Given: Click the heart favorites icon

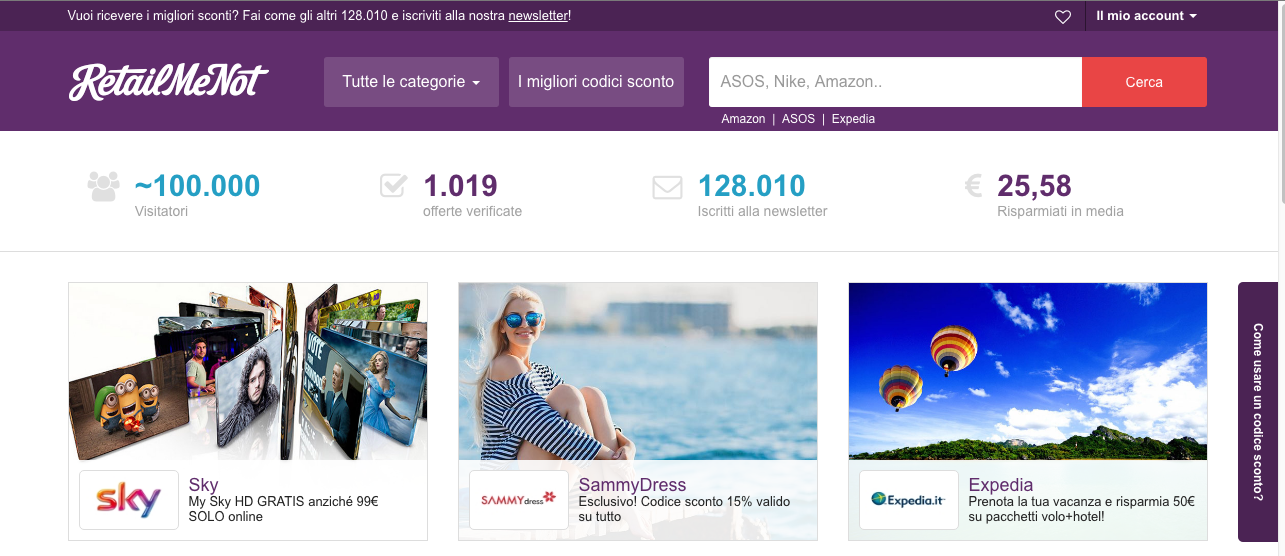Looking at the screenshot, I should click(x=1063, y=16).
